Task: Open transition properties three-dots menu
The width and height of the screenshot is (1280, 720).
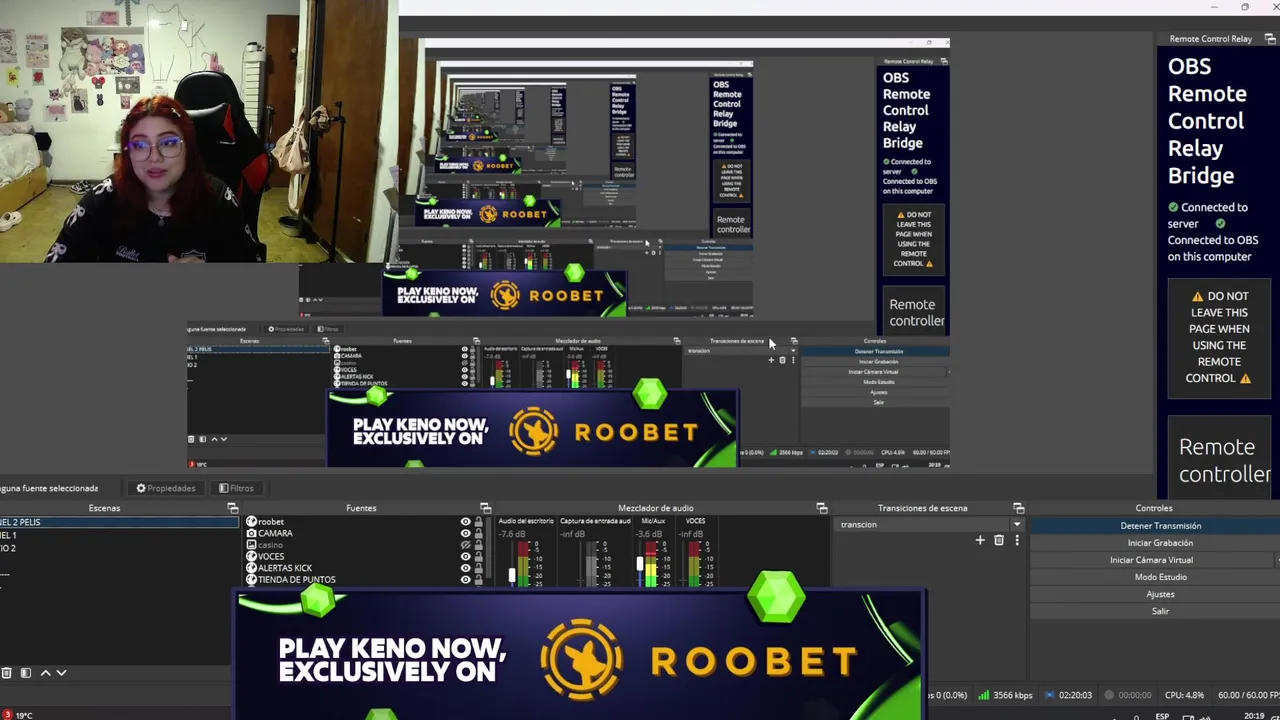Action: pos(1017,540)
